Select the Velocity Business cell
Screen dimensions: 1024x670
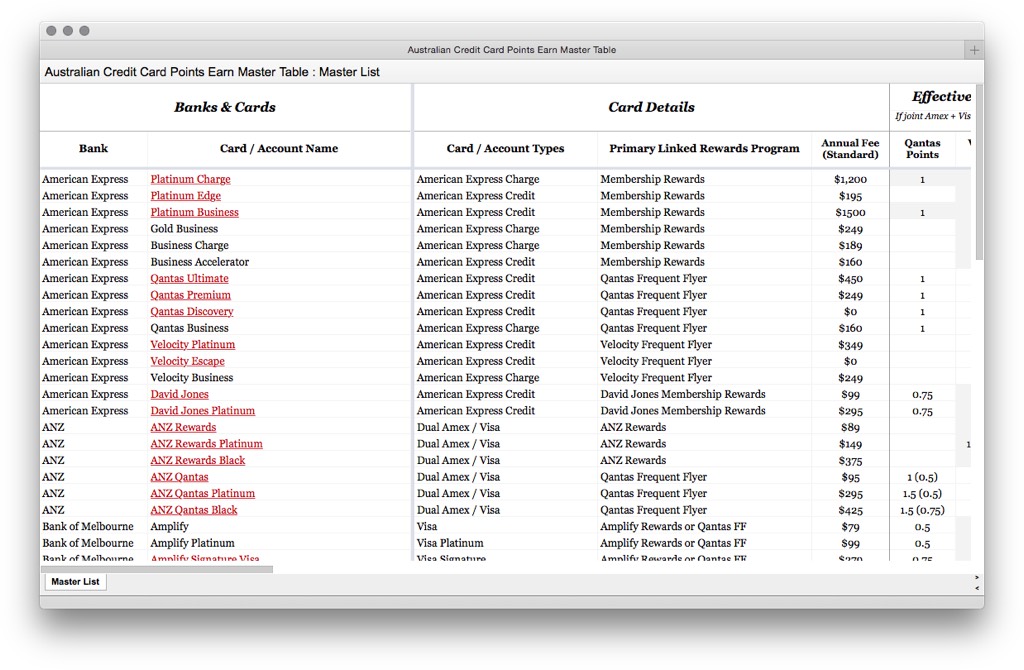pyautogui.click(x=279, y=377)
